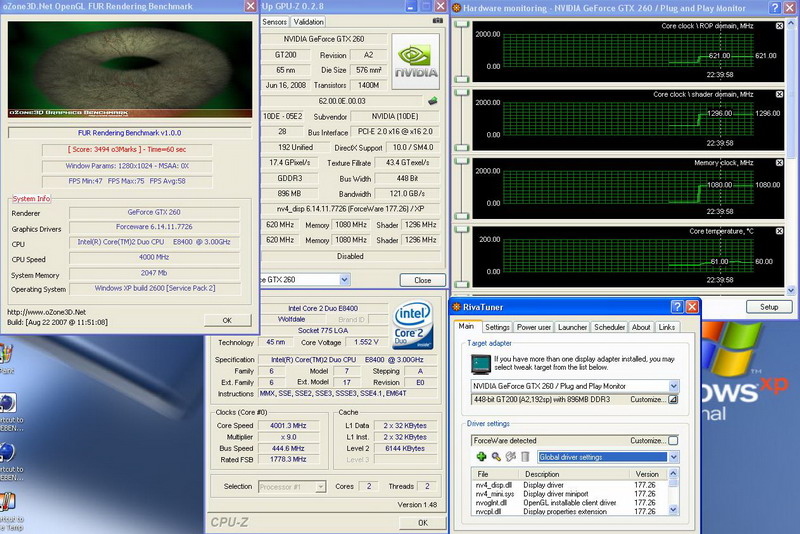The image size is (800, 534).
Task: Click the shader clock graph scale slider
Action: [461, 120]
